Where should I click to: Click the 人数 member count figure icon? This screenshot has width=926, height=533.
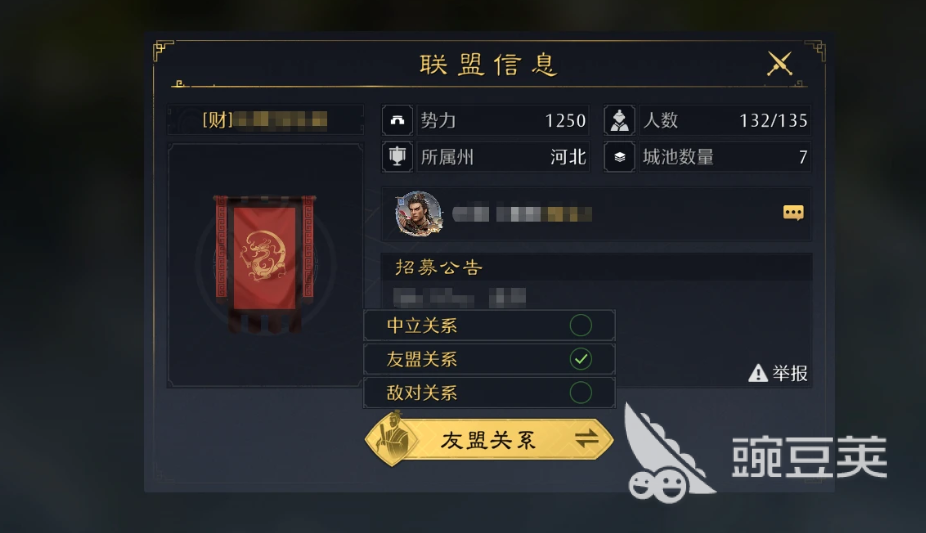click(x=619, y=120)
